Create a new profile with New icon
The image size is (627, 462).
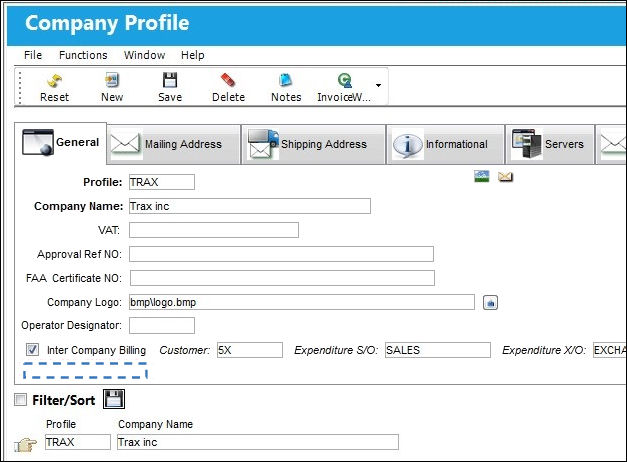pyautogui.click(x=112, y=88)
